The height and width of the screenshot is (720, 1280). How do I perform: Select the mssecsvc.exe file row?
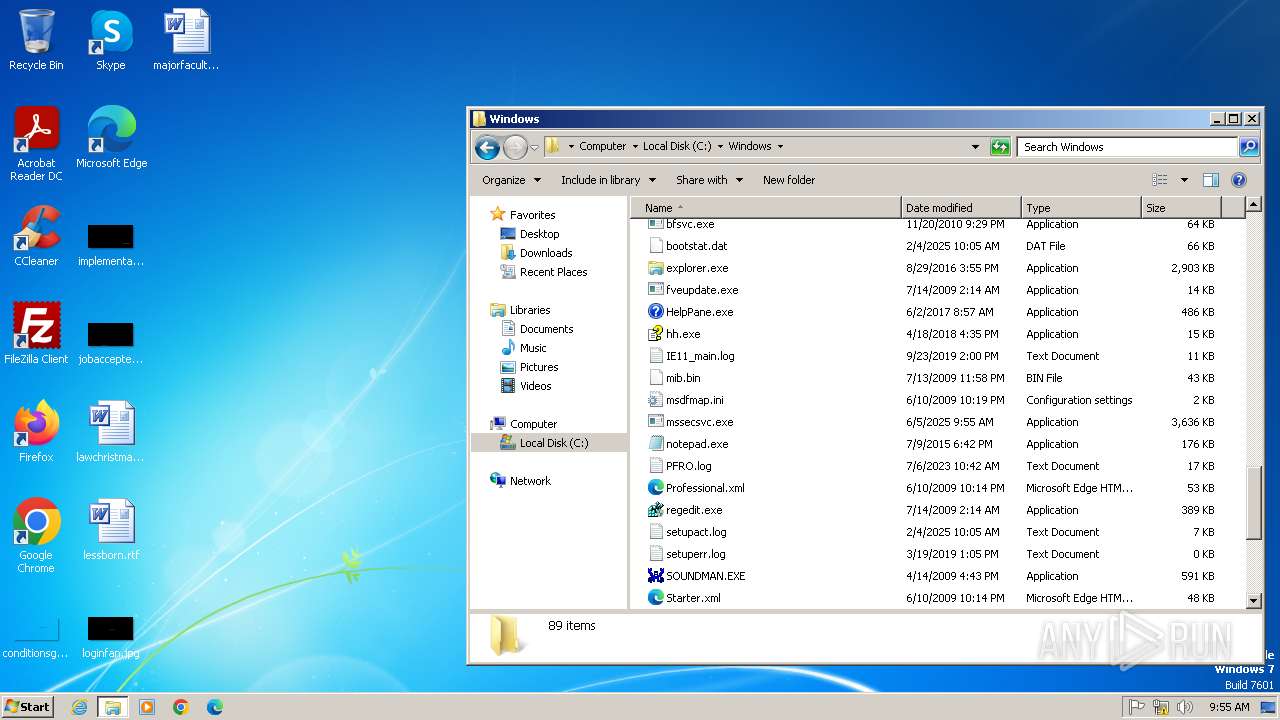938,422
